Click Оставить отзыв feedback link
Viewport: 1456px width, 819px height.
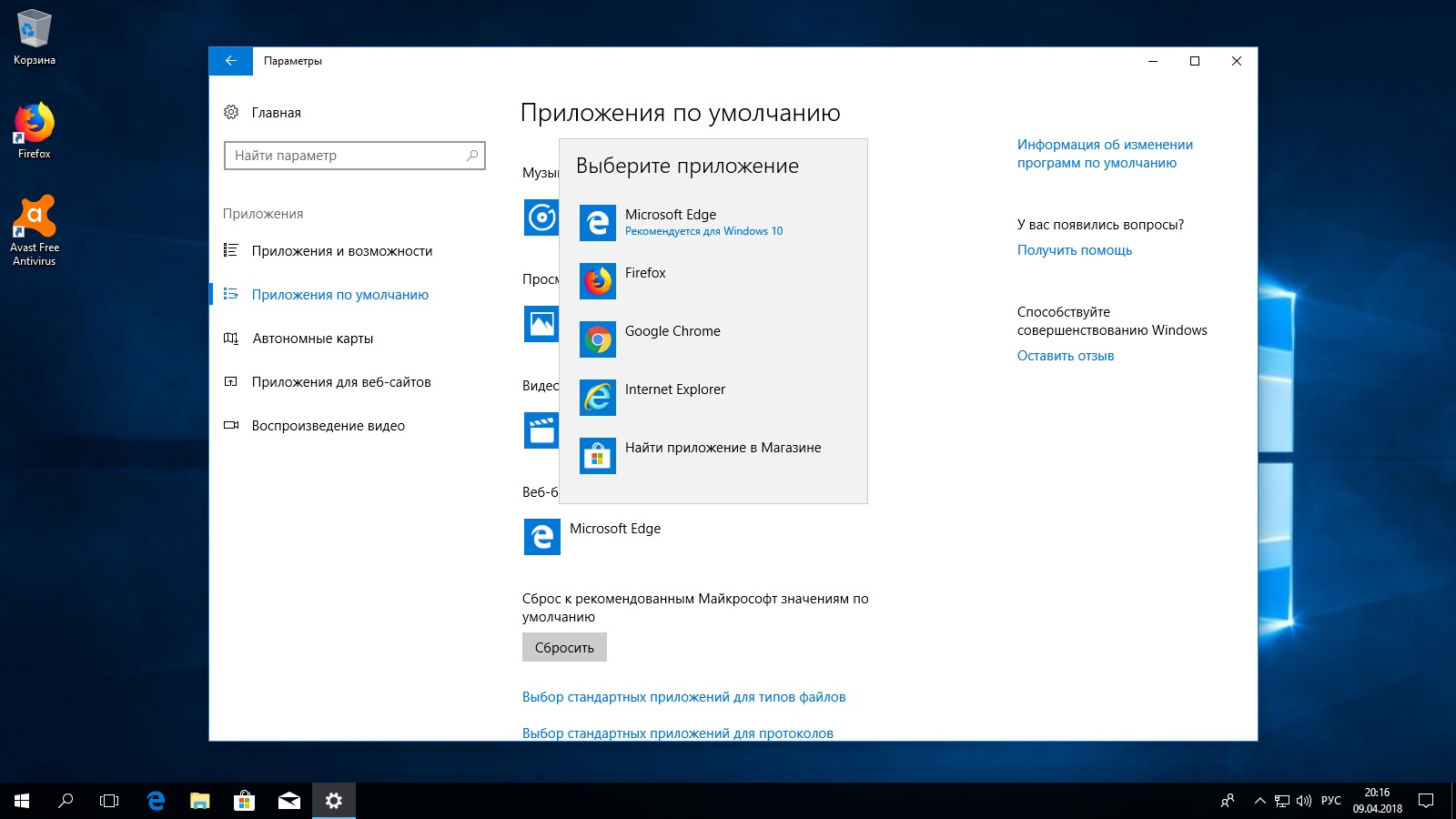tap(1066, 356)
